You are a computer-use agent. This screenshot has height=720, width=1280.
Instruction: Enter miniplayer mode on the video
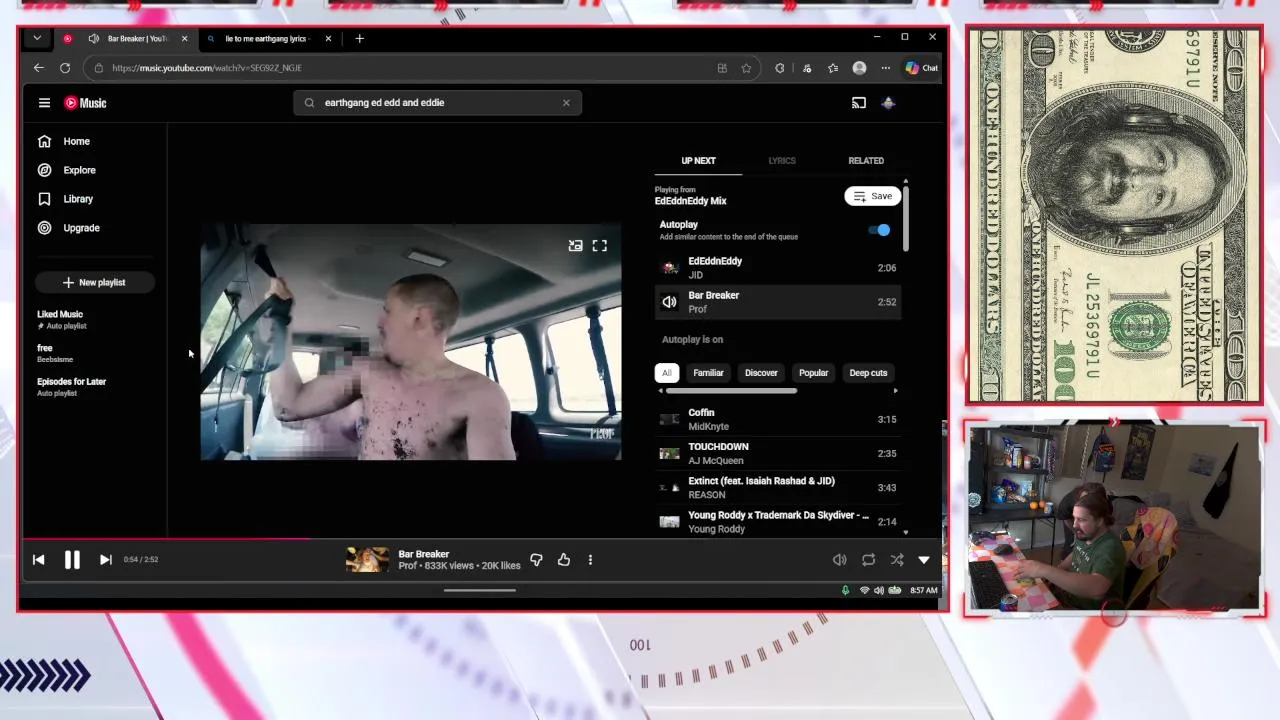coord(575,246)
